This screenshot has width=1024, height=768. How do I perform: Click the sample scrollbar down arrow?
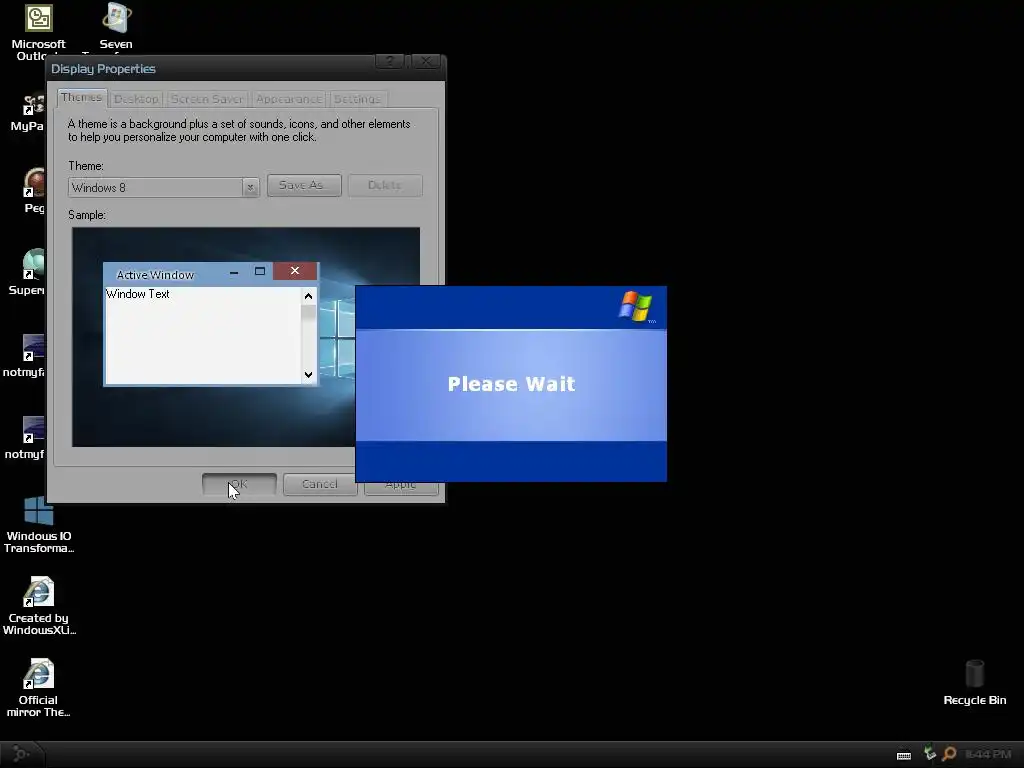[x=308, y=375]
